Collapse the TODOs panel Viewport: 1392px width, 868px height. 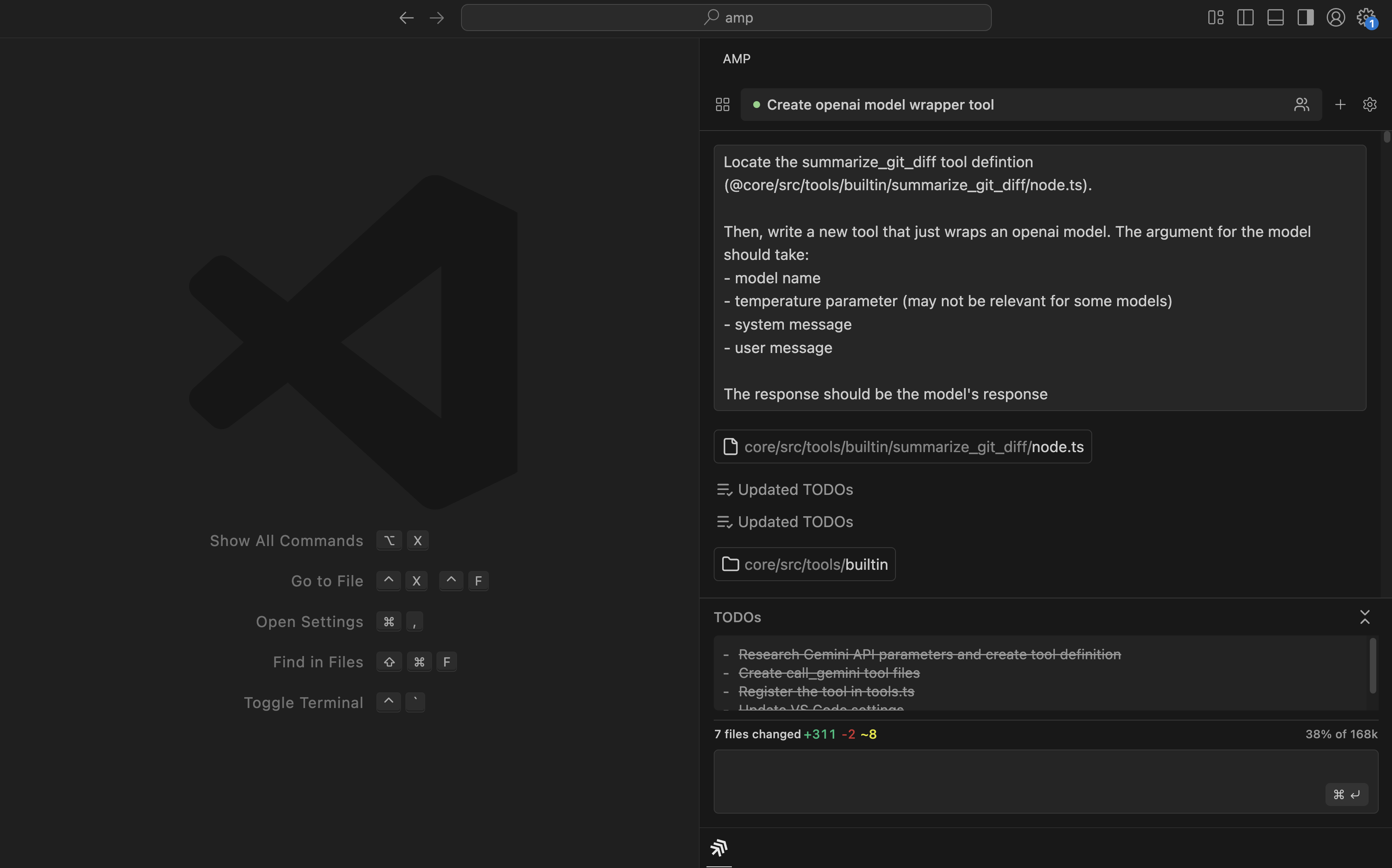[1365, 617]
